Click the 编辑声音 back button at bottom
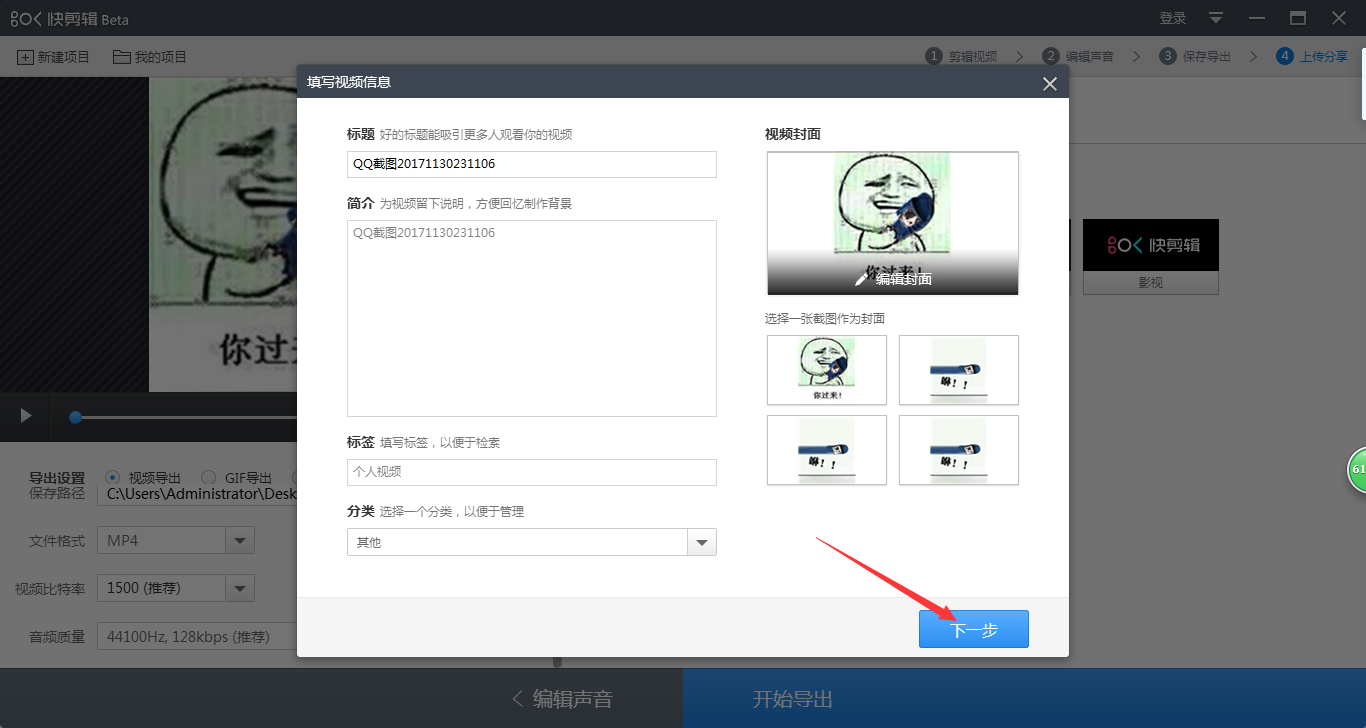 (x=562, y=699)
